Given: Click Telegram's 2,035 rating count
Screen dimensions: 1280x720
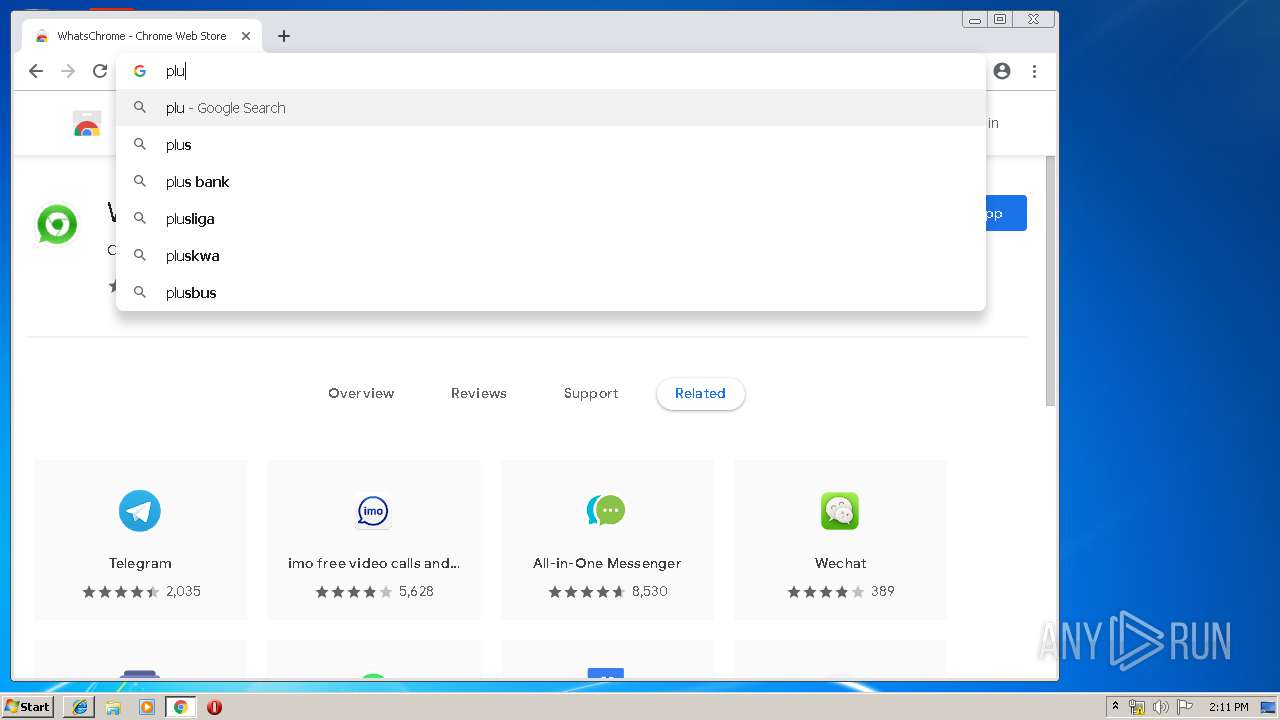Looking at the screenshot, I should pos(183,591).
